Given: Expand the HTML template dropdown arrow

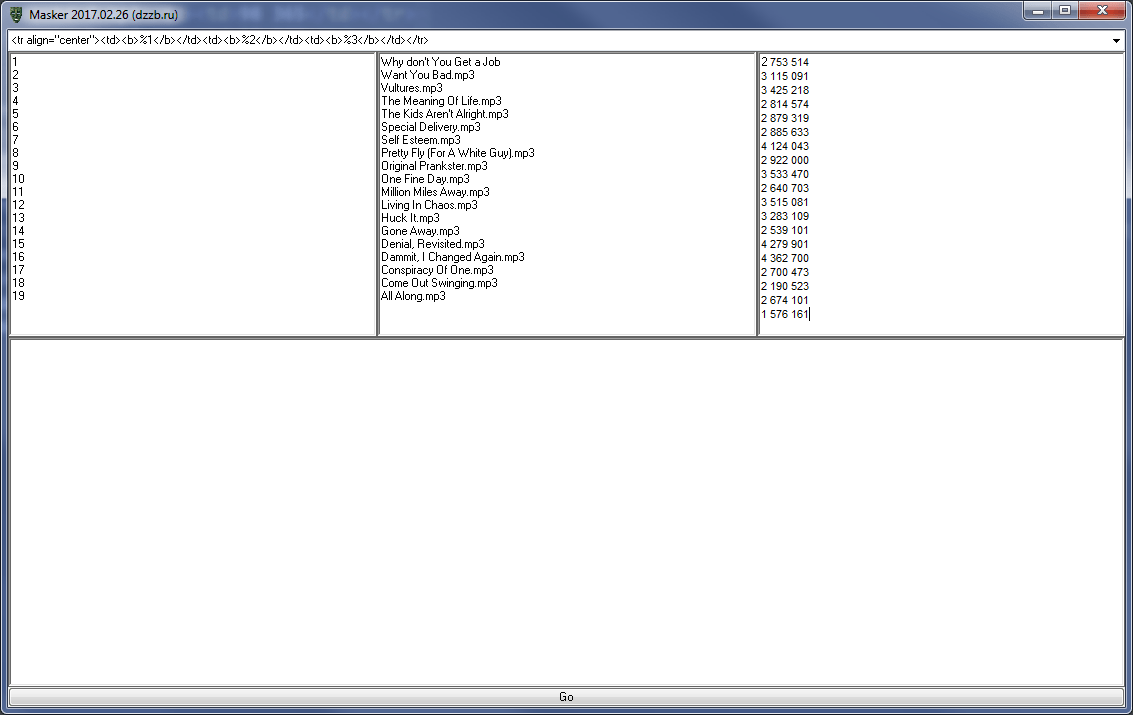Looking at the screenshot, I should [1116, 41].
